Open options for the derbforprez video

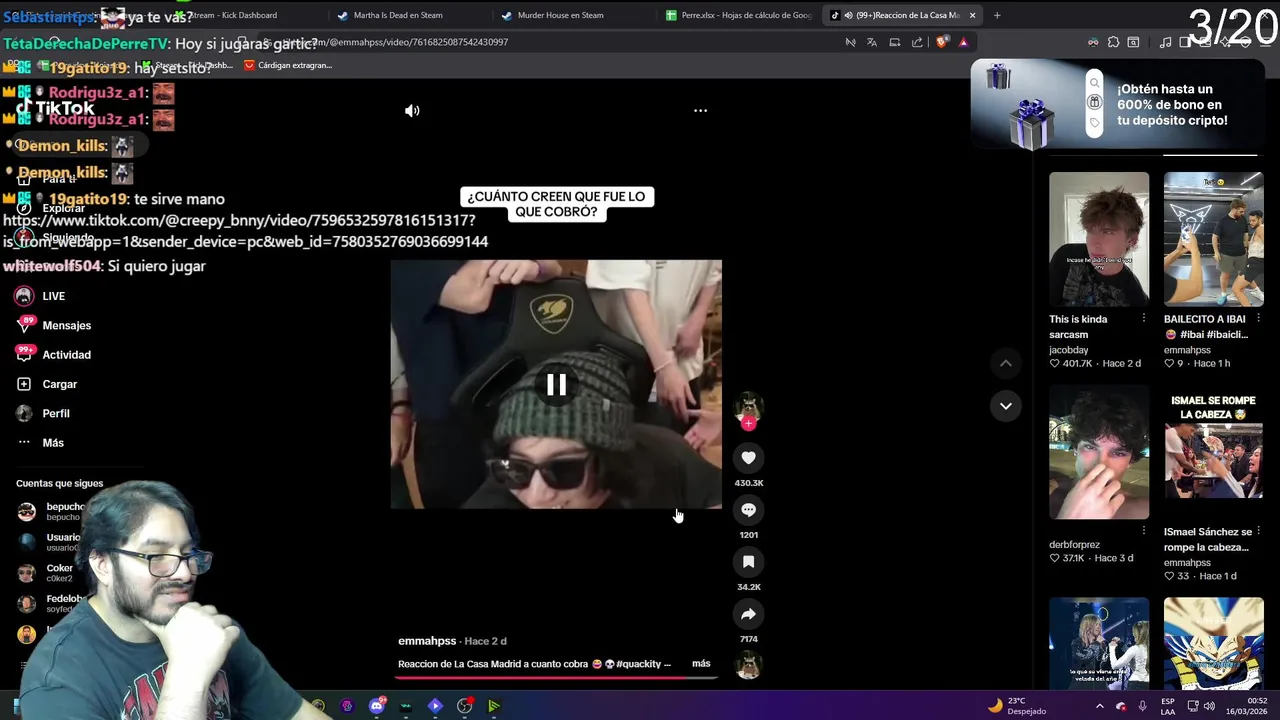1144,531
